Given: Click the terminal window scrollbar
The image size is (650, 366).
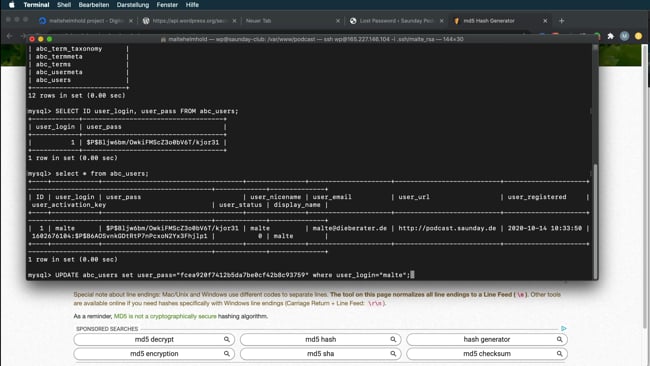Looking at the screenshot, I should tap(595, 222).
